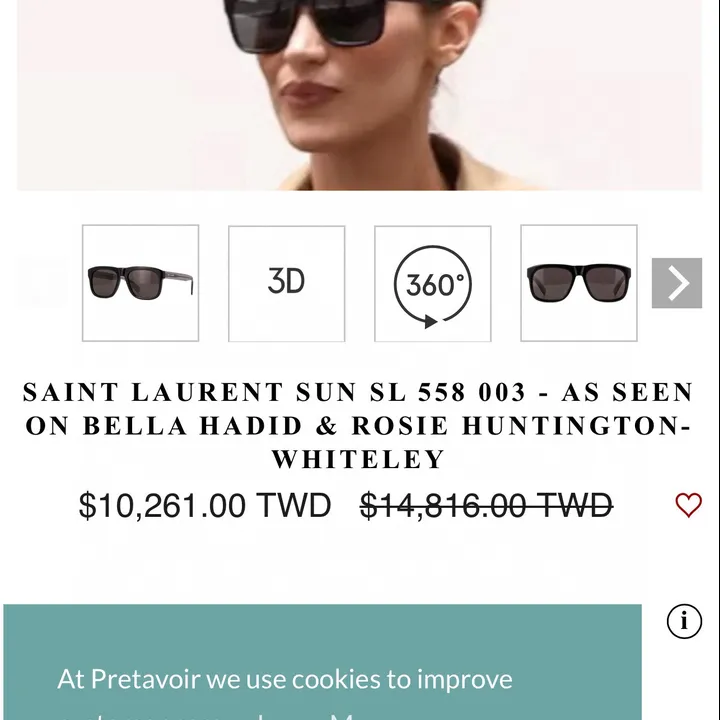
Task: Add sunglasses to wishlist with heart icon
Action: pyautogui.click(x=688, y=505)
